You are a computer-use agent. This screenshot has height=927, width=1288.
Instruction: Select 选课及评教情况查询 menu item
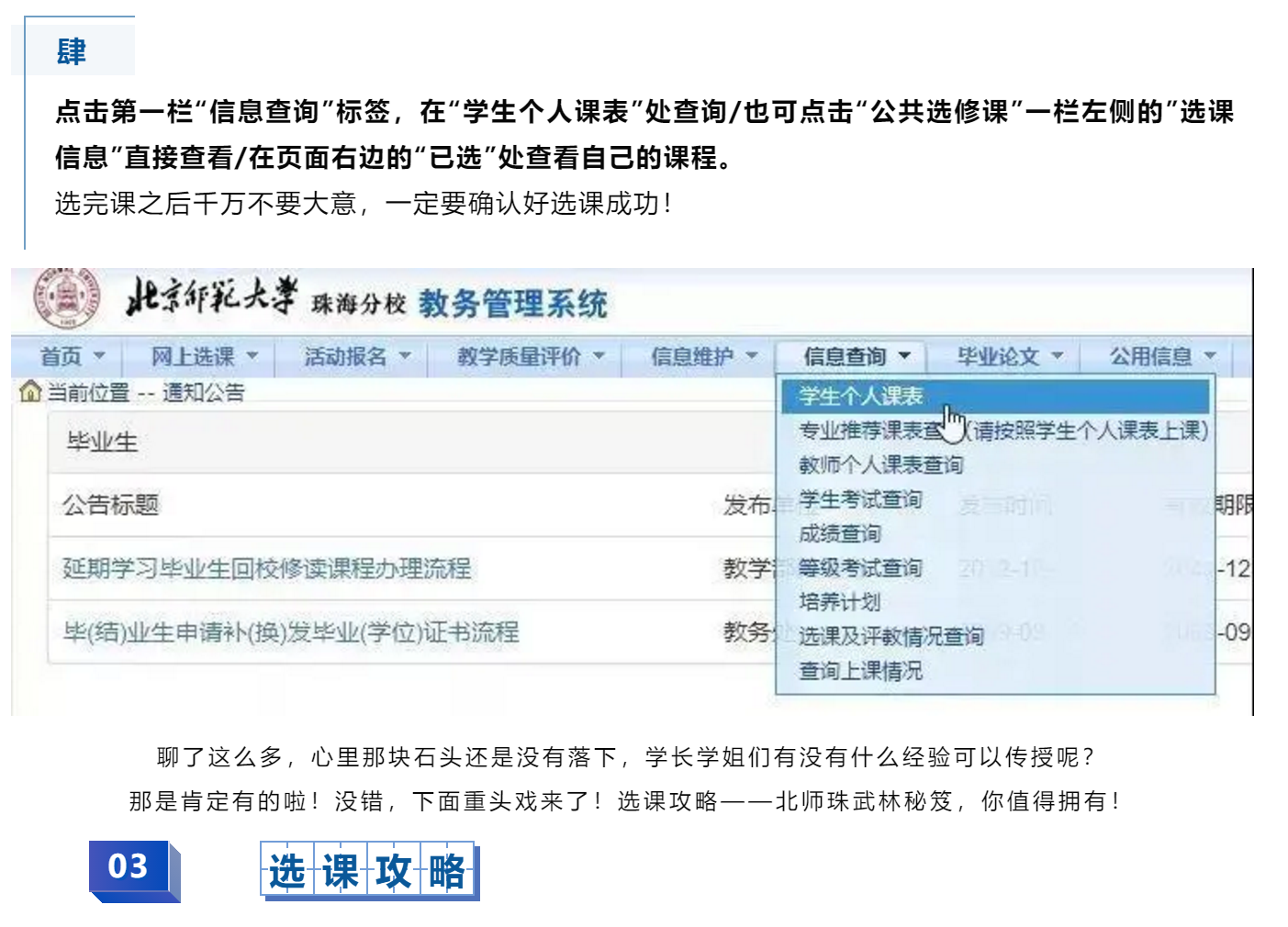tap(890, 636)
